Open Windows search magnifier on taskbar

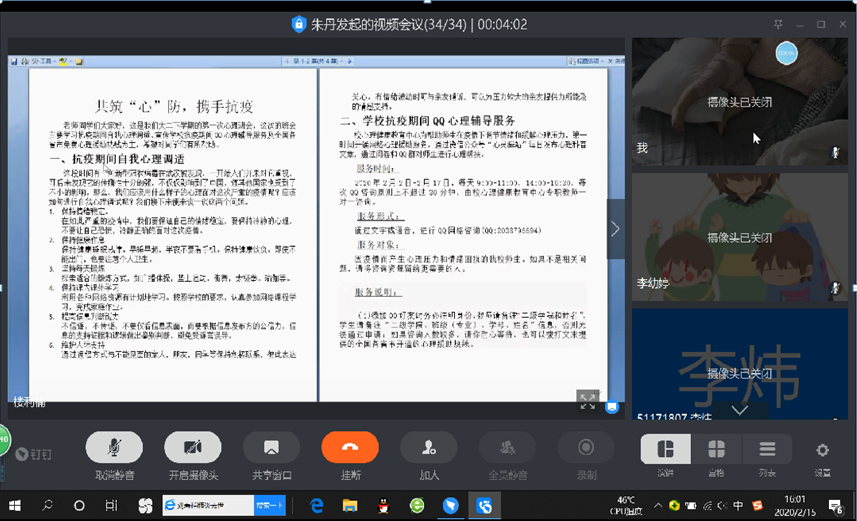[x=48, y=505]
